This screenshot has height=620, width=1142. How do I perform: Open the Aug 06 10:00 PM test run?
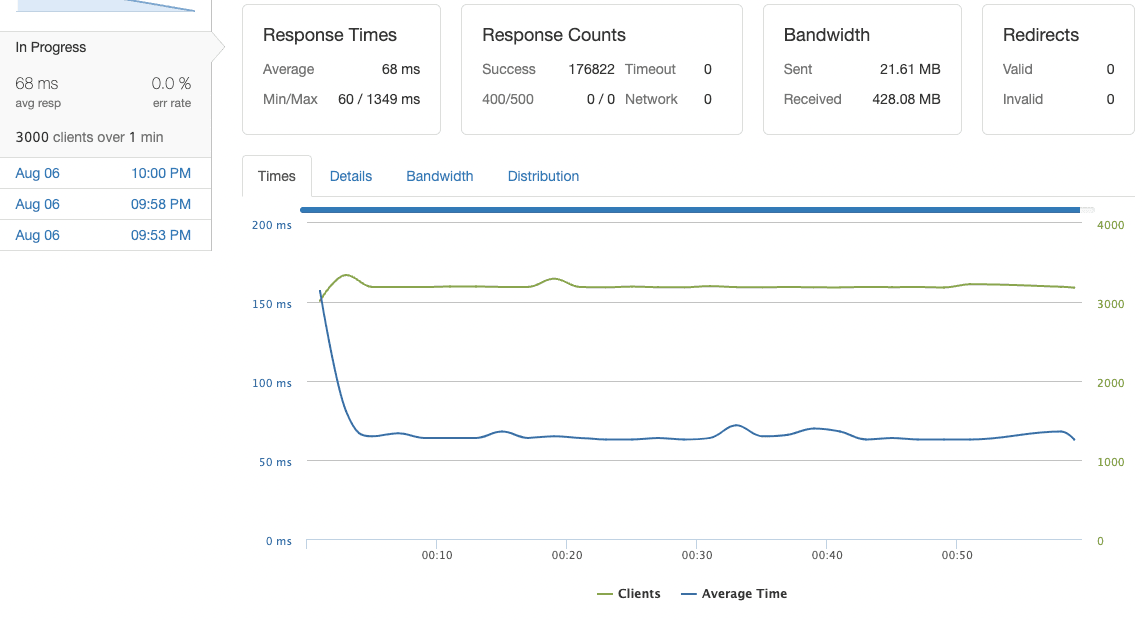pos(103,173)
